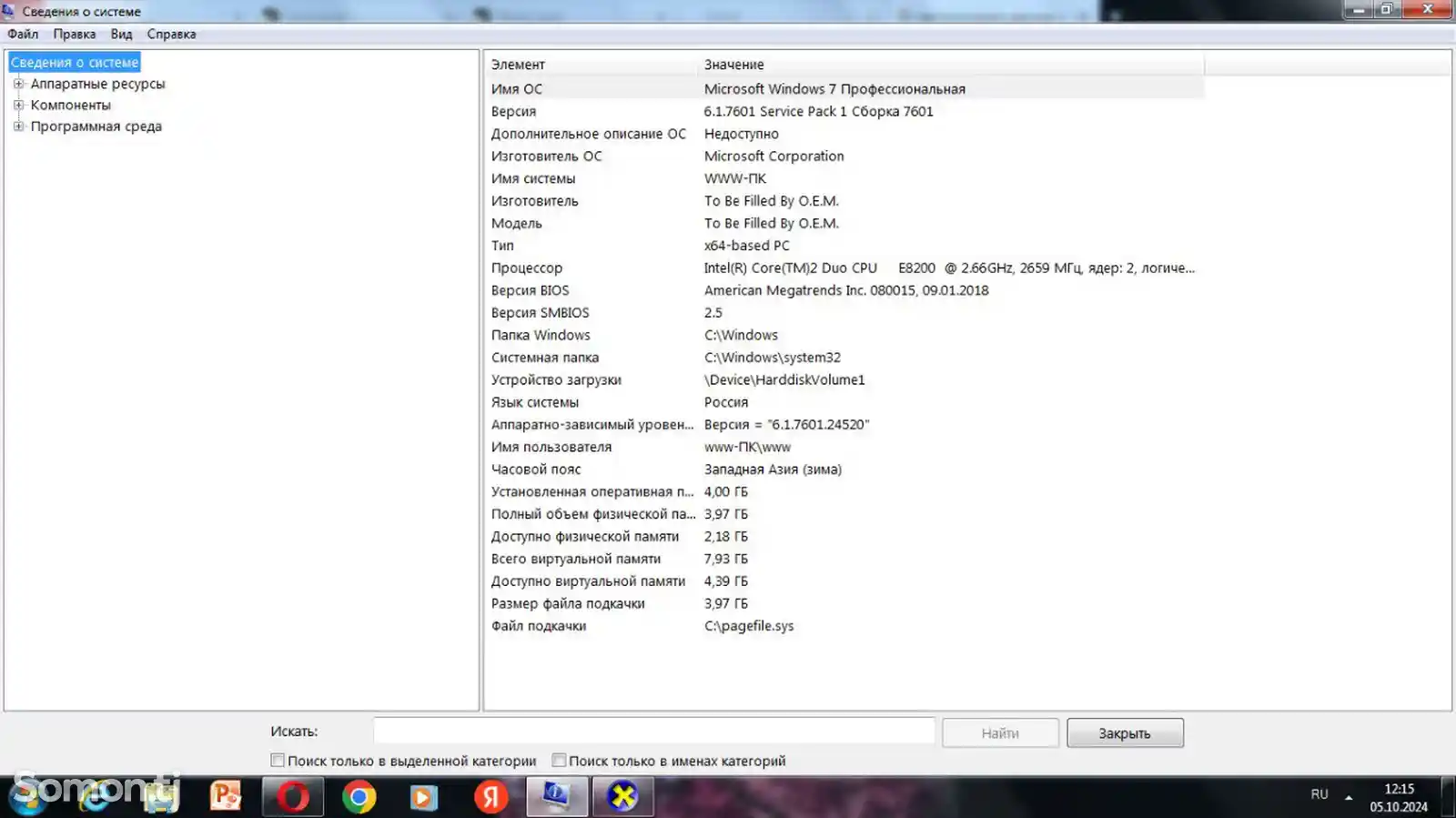Open the Справка menu
1456x818 pixels.
[171, 34]
